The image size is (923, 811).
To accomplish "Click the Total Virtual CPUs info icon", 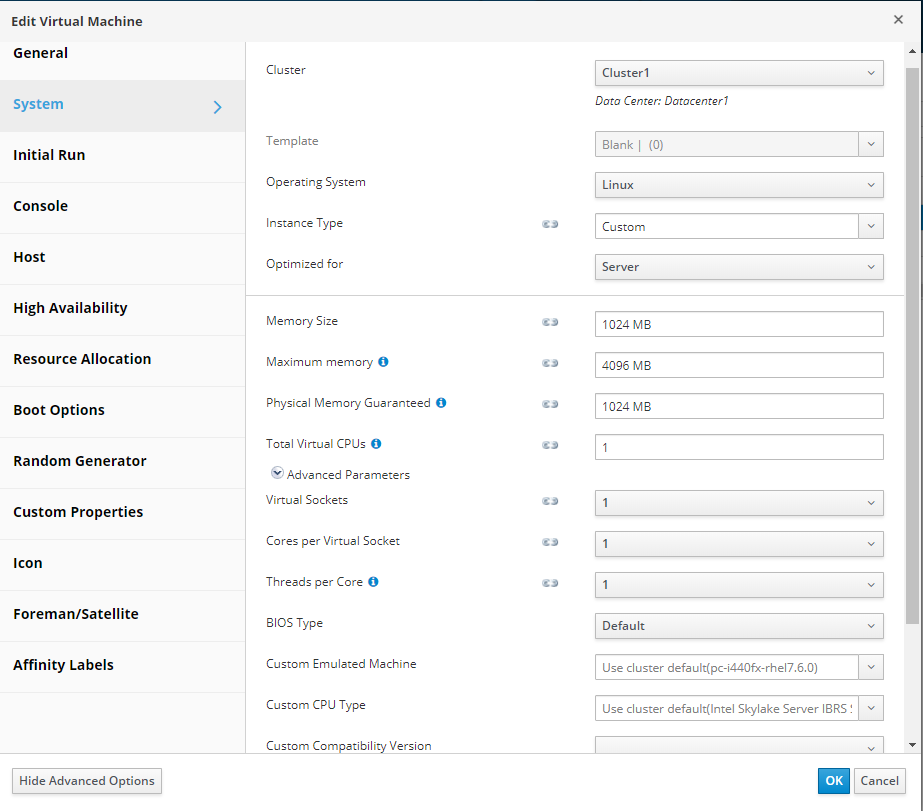I will point(376,444).
